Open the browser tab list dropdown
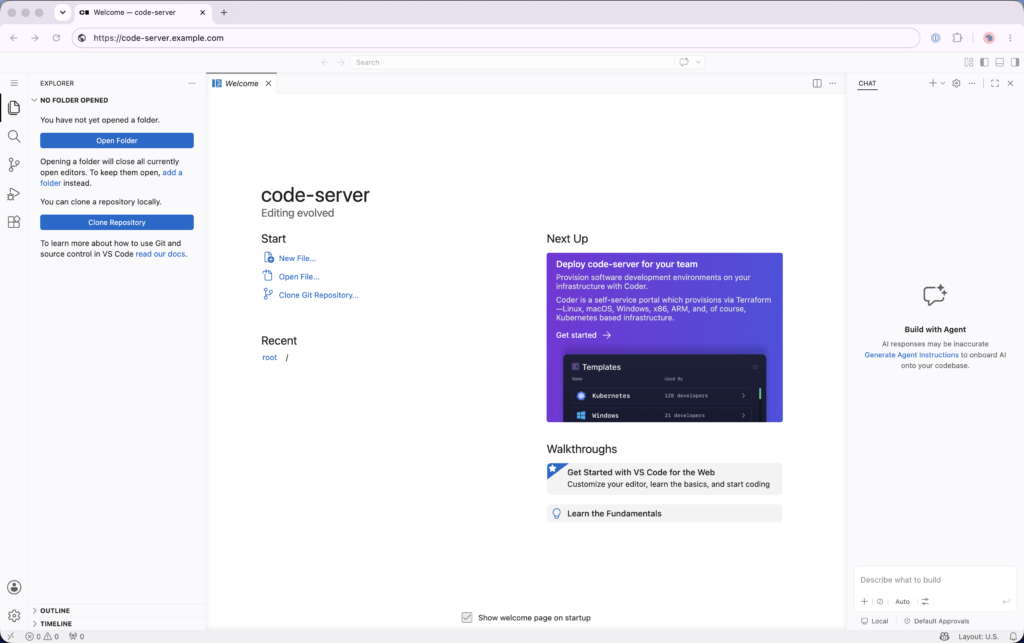 pyautogui.click(x=63, y=12)
